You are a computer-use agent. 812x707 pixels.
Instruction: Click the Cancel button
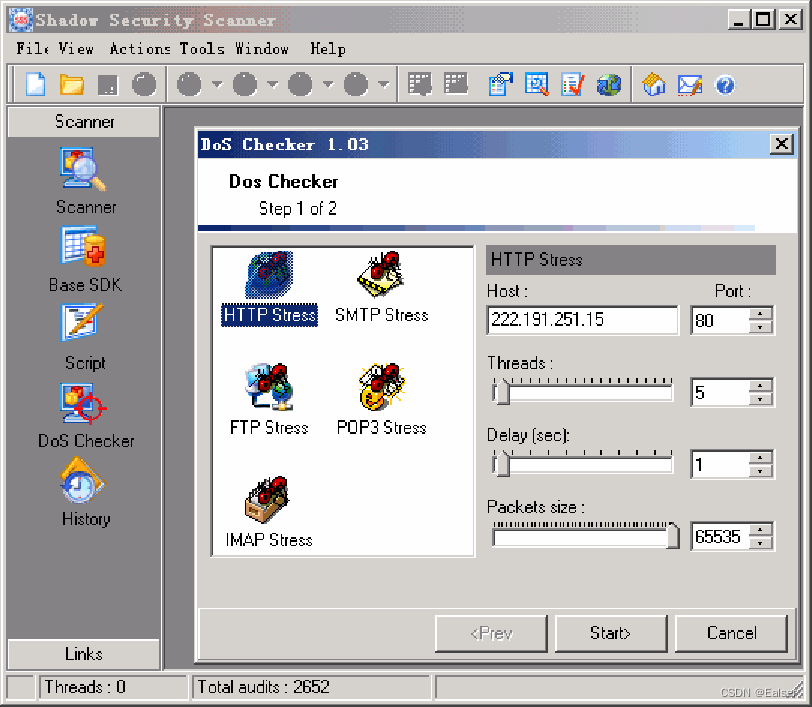coord(731,633)
